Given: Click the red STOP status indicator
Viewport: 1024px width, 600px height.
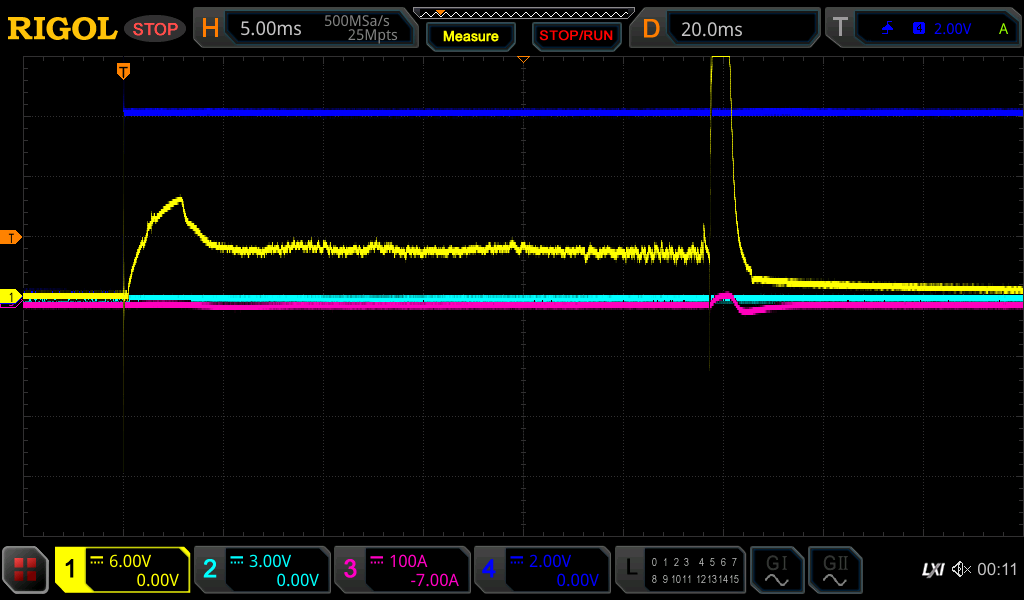Looking at the screenshot, I should 155,29.
